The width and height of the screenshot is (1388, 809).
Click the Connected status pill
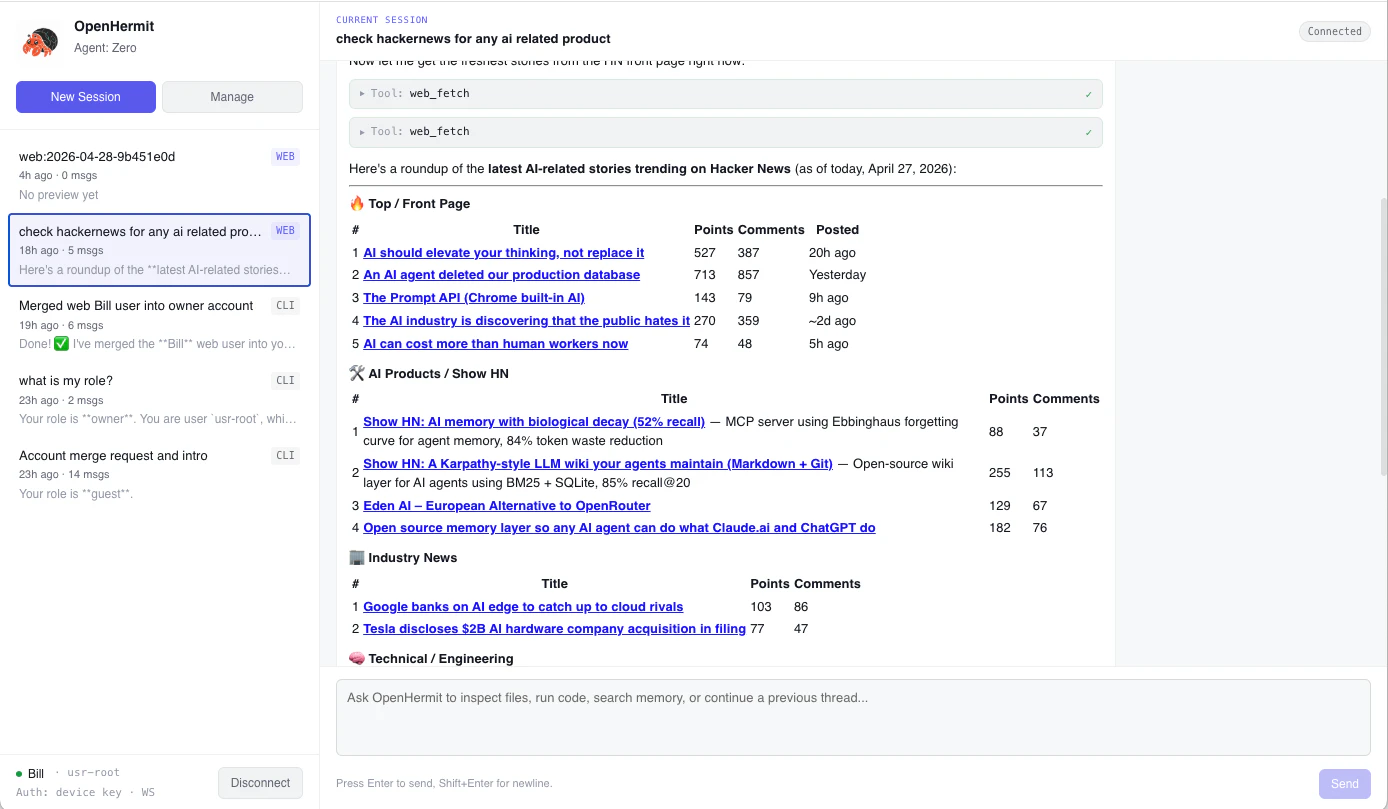(x=1334, y=31)
